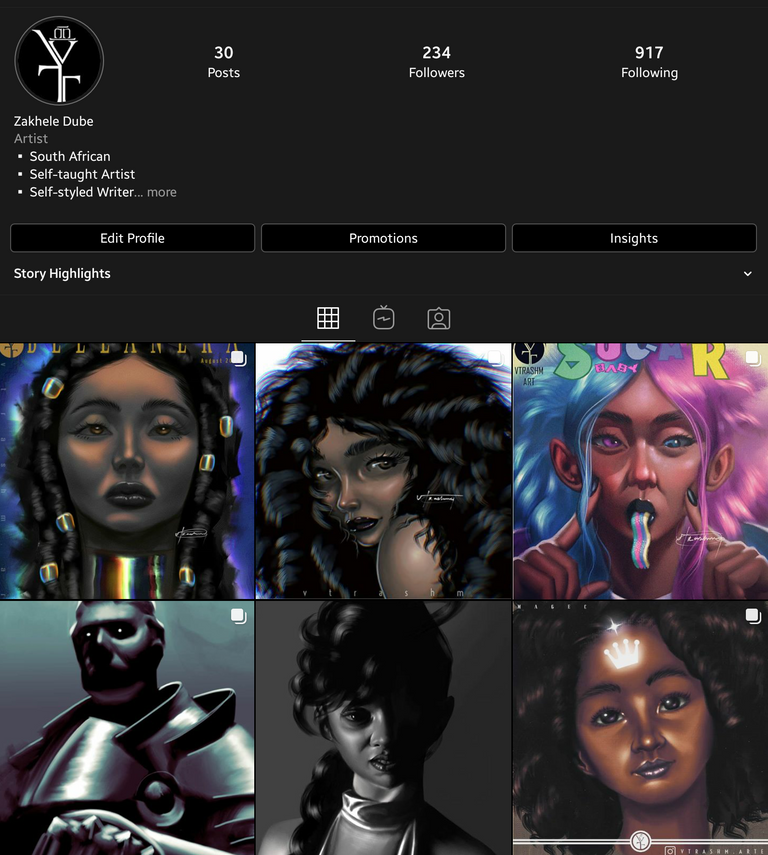Open the Sugar Baby rainbow-hair artwork post
The image size is (768, 855).
coord(640,471)
